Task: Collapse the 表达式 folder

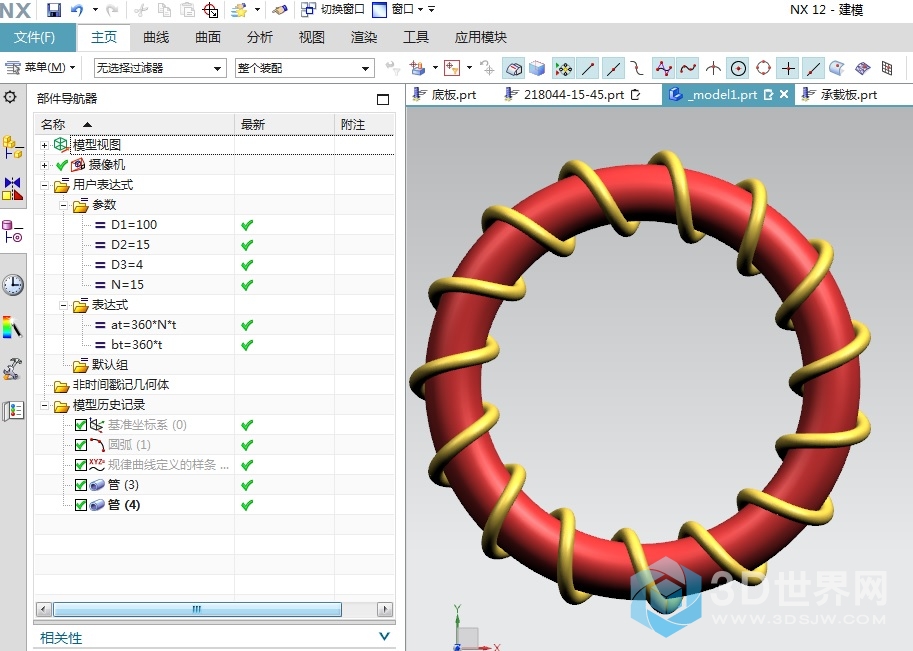Action: (x=63, y=305)
